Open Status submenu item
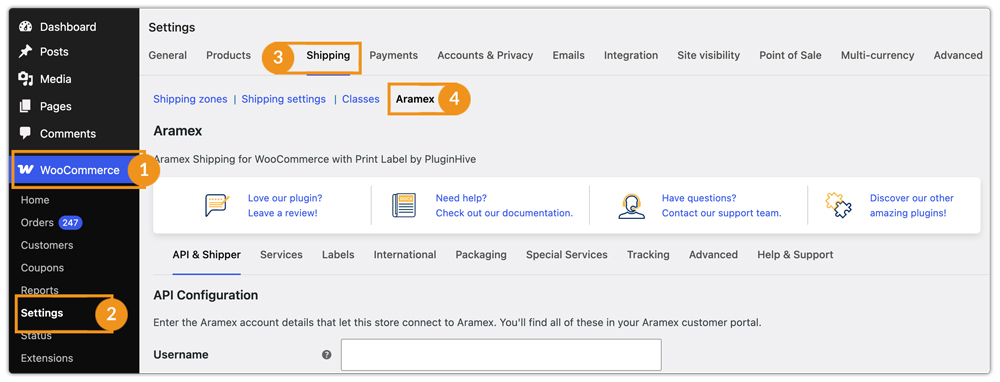The width and height of the screenshot is (1000, 382). click(x=36, y=335)
